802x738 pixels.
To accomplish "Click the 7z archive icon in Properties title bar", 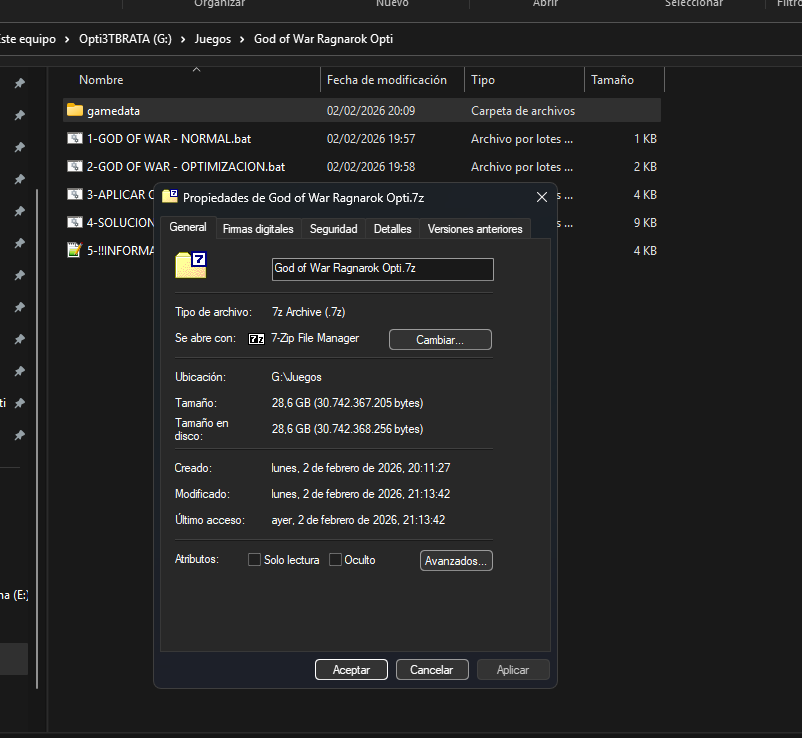I will point(170,196).
